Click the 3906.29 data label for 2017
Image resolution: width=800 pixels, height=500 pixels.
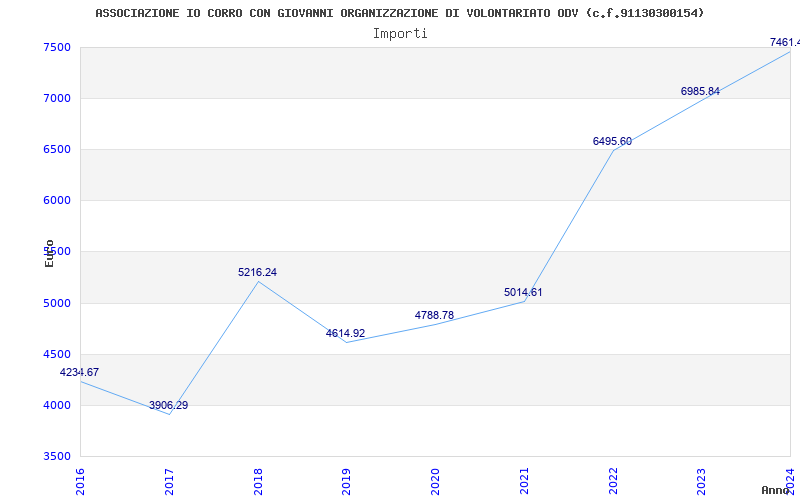click(x=168, y=406)
